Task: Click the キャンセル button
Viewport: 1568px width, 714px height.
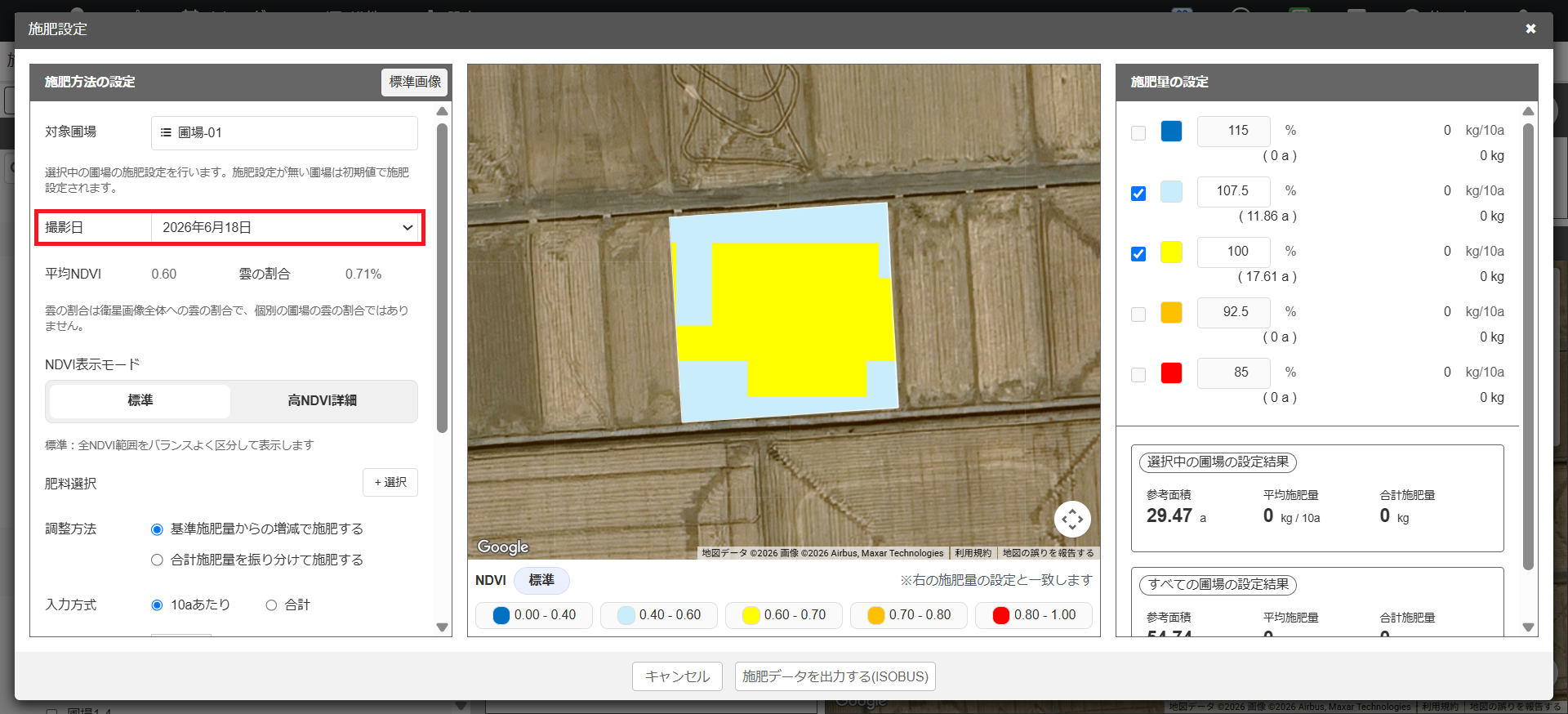Action: (677, 676)
